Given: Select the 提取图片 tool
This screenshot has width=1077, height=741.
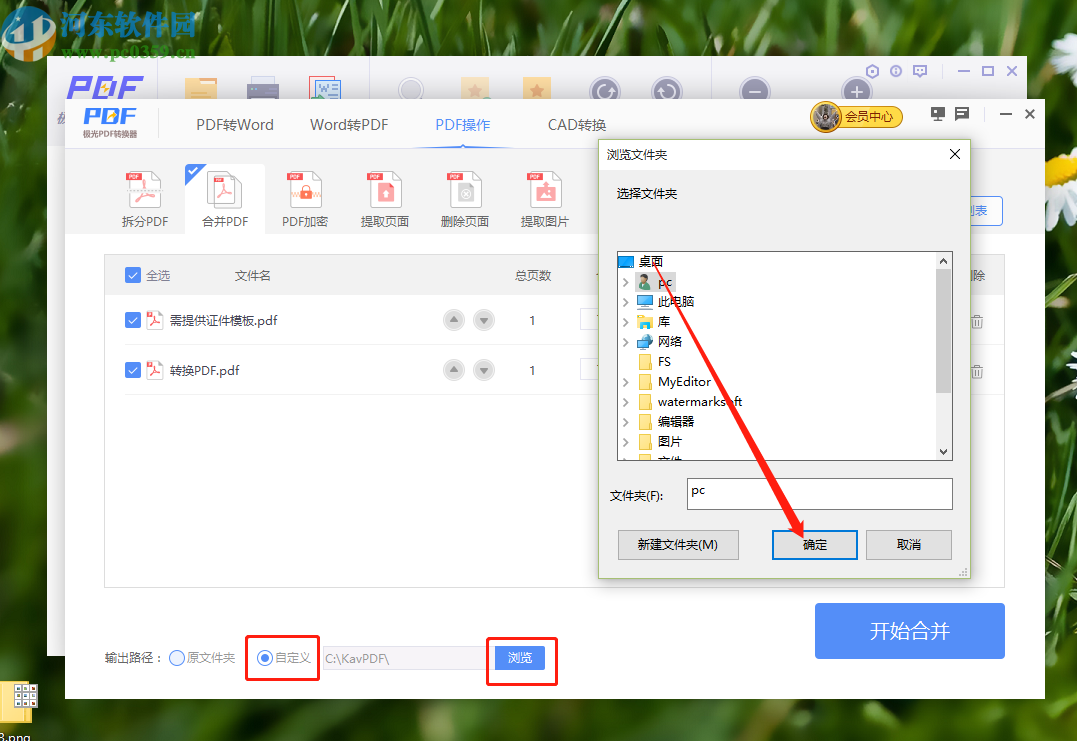Looking at the screenshot, I should coord(544,197).
